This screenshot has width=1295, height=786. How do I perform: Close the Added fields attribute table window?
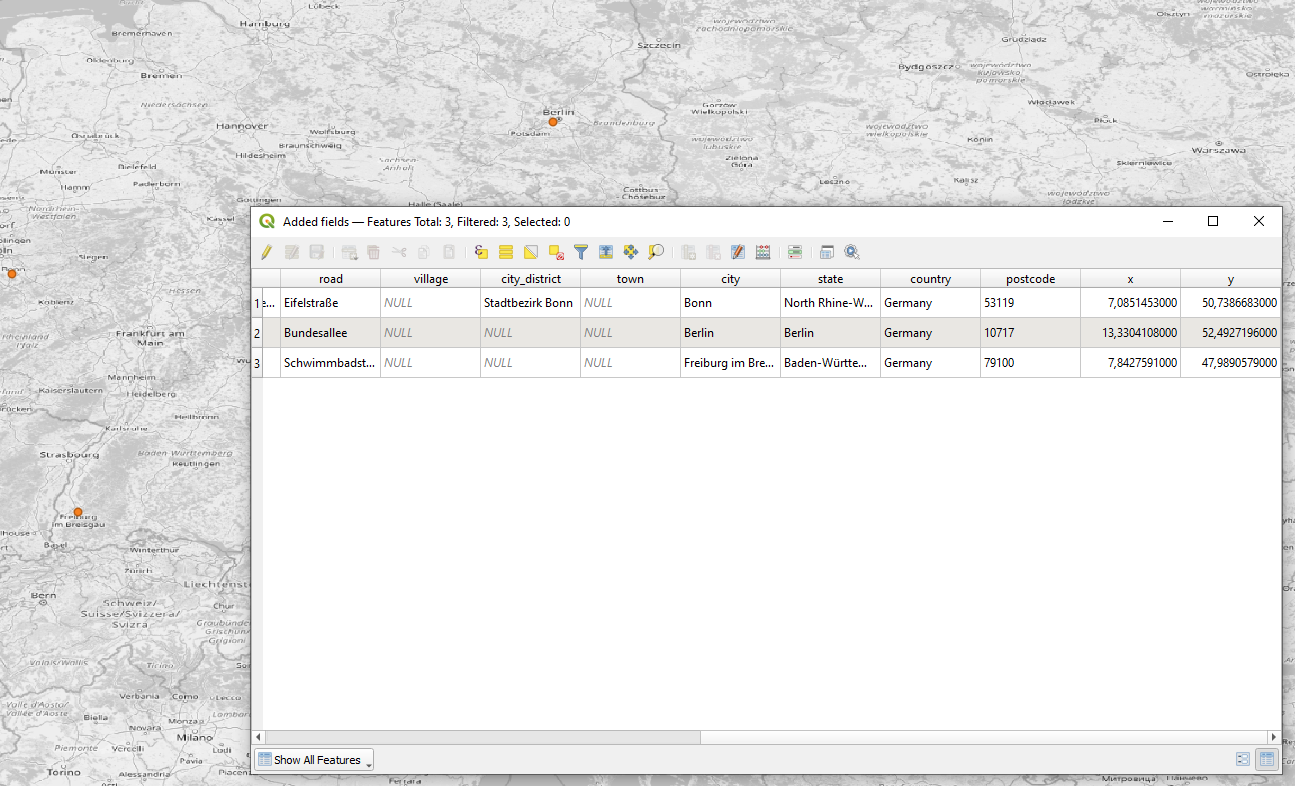coord(1259,221)
